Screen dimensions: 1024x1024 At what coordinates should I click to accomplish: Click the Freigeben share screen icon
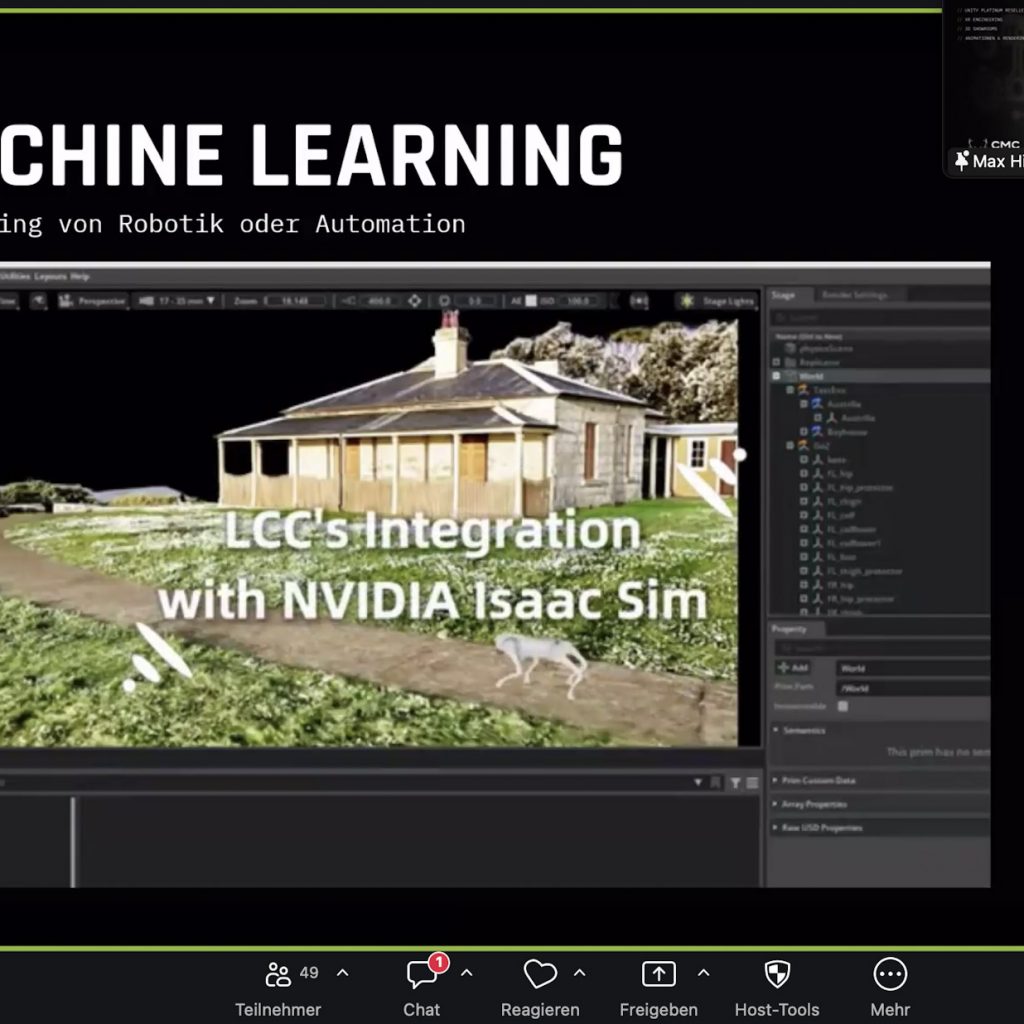point(658,975)
